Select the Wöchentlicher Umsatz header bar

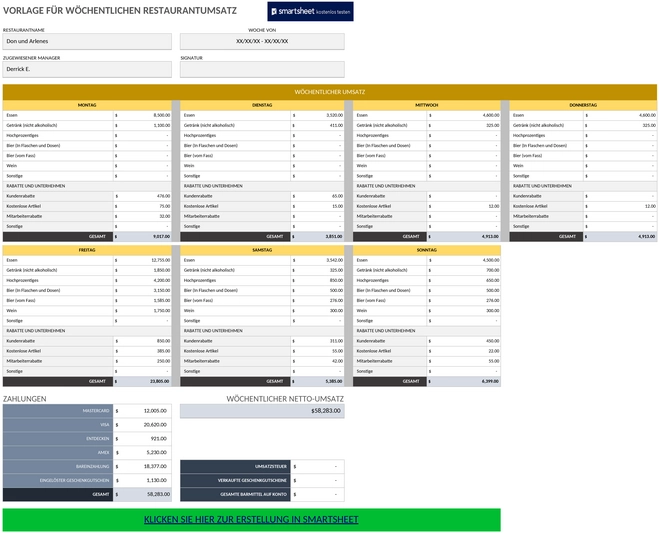(330, 92)
